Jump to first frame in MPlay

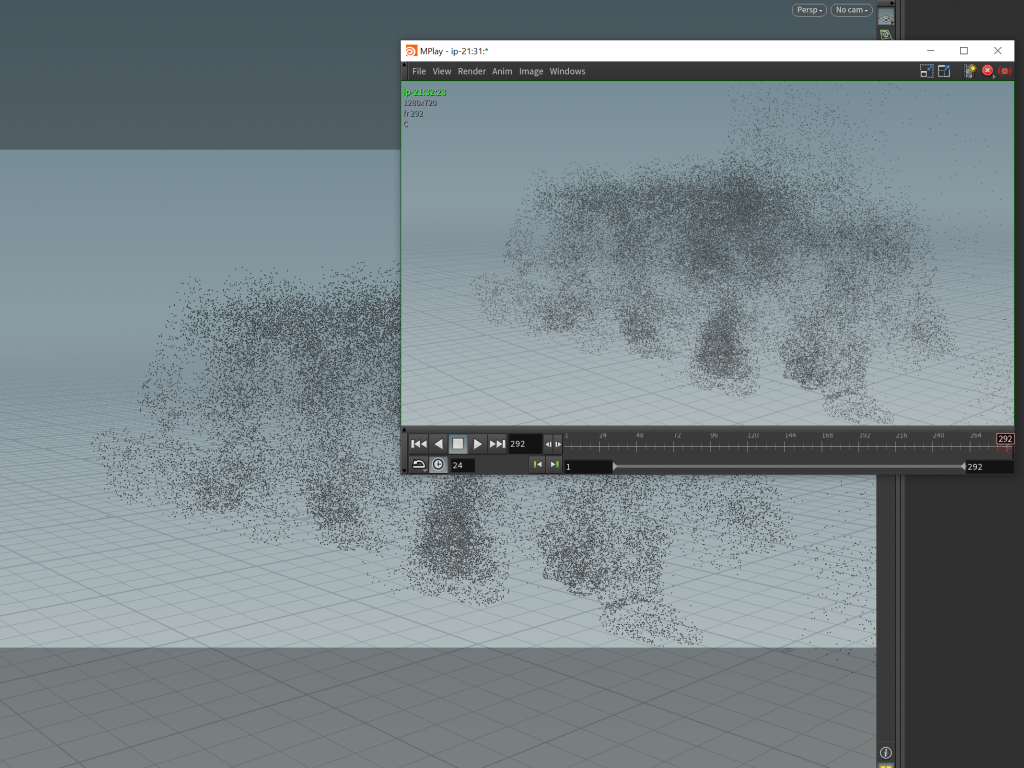[x=419, y=444]
